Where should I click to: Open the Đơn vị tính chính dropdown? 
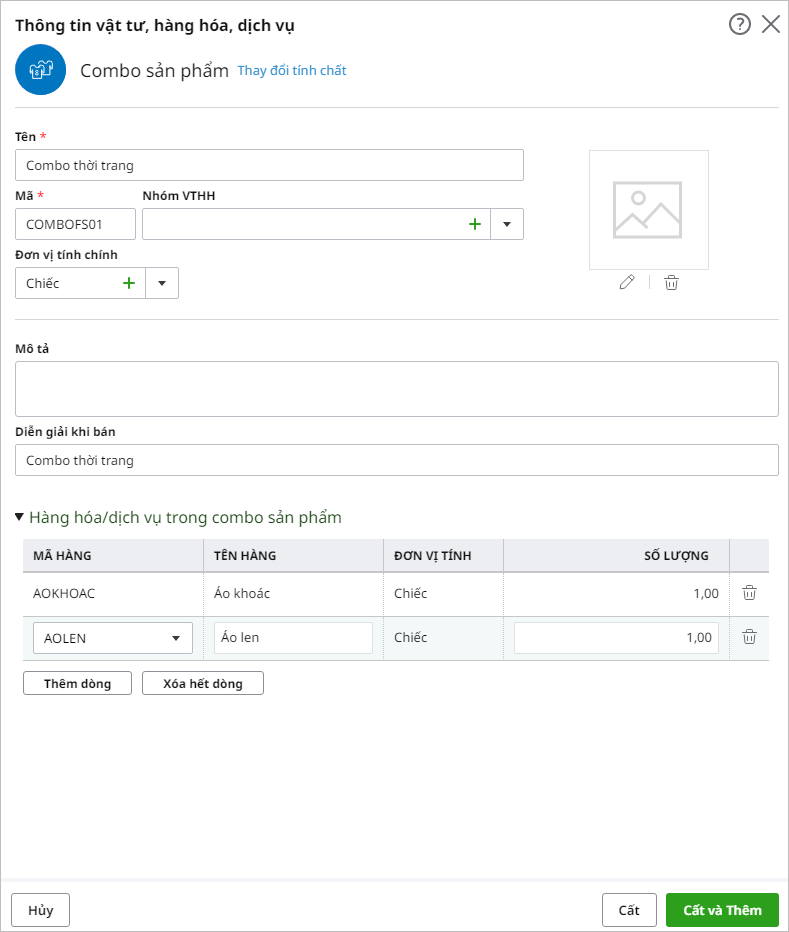[162, 283]
